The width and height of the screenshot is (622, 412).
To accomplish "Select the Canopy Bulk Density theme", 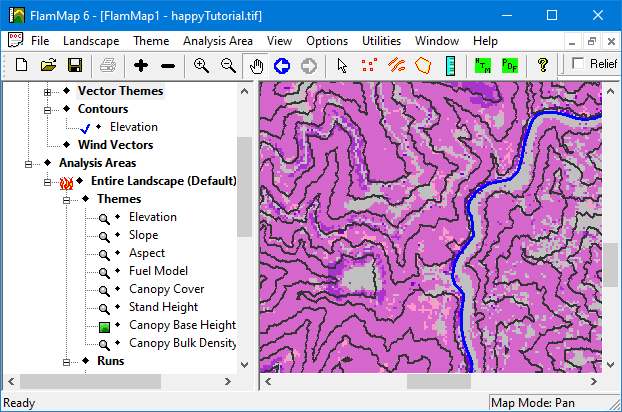I will (x=182, y=343).
